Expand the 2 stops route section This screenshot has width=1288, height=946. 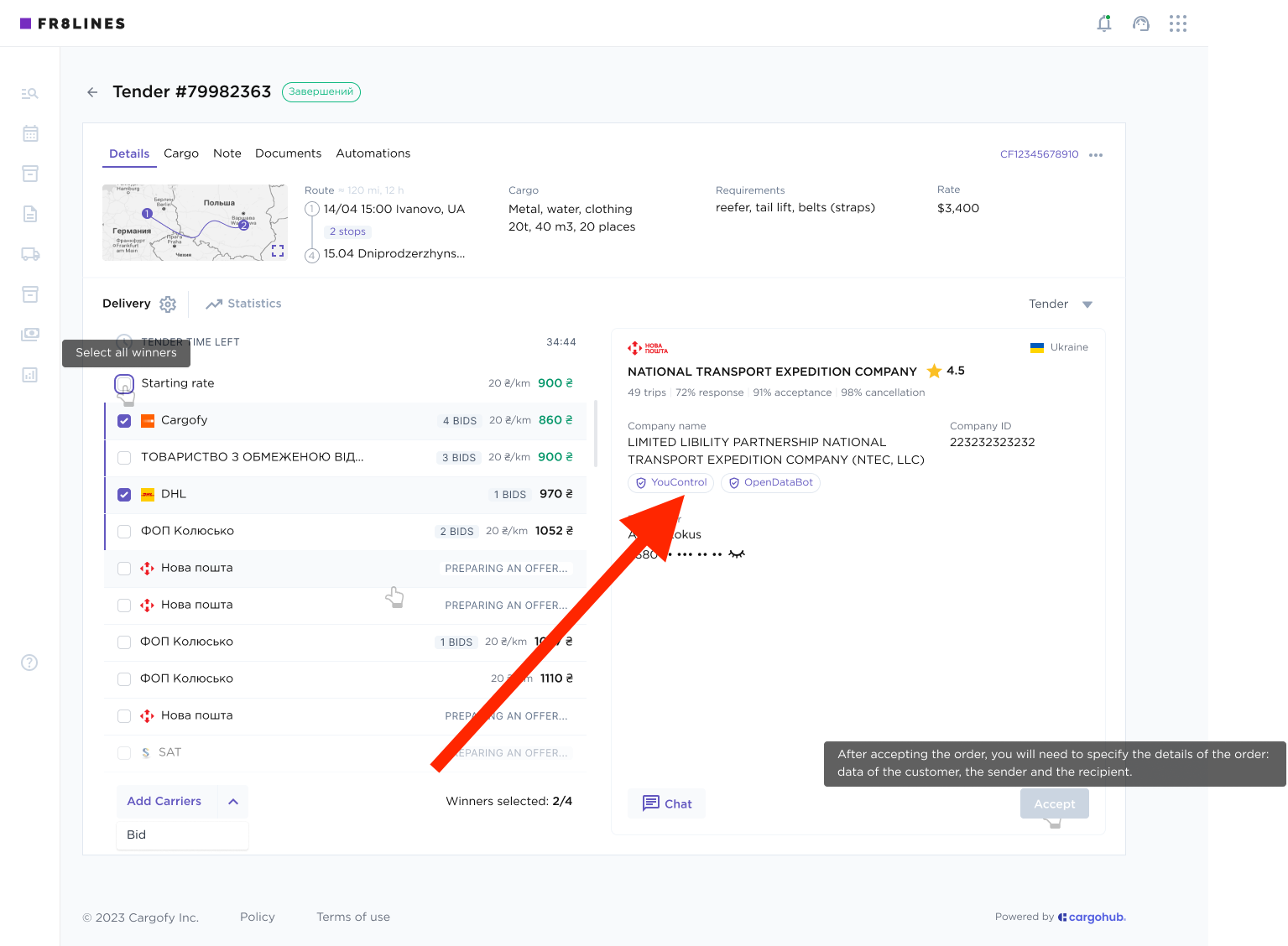click(x=347, y=231)
